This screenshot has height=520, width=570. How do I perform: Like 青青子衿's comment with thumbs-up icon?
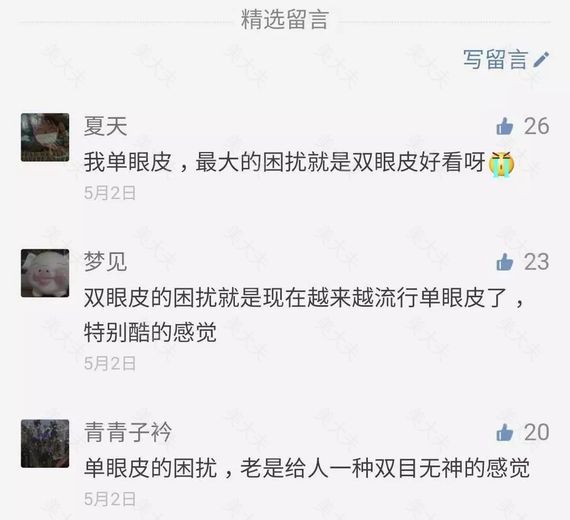click(505, 432)
